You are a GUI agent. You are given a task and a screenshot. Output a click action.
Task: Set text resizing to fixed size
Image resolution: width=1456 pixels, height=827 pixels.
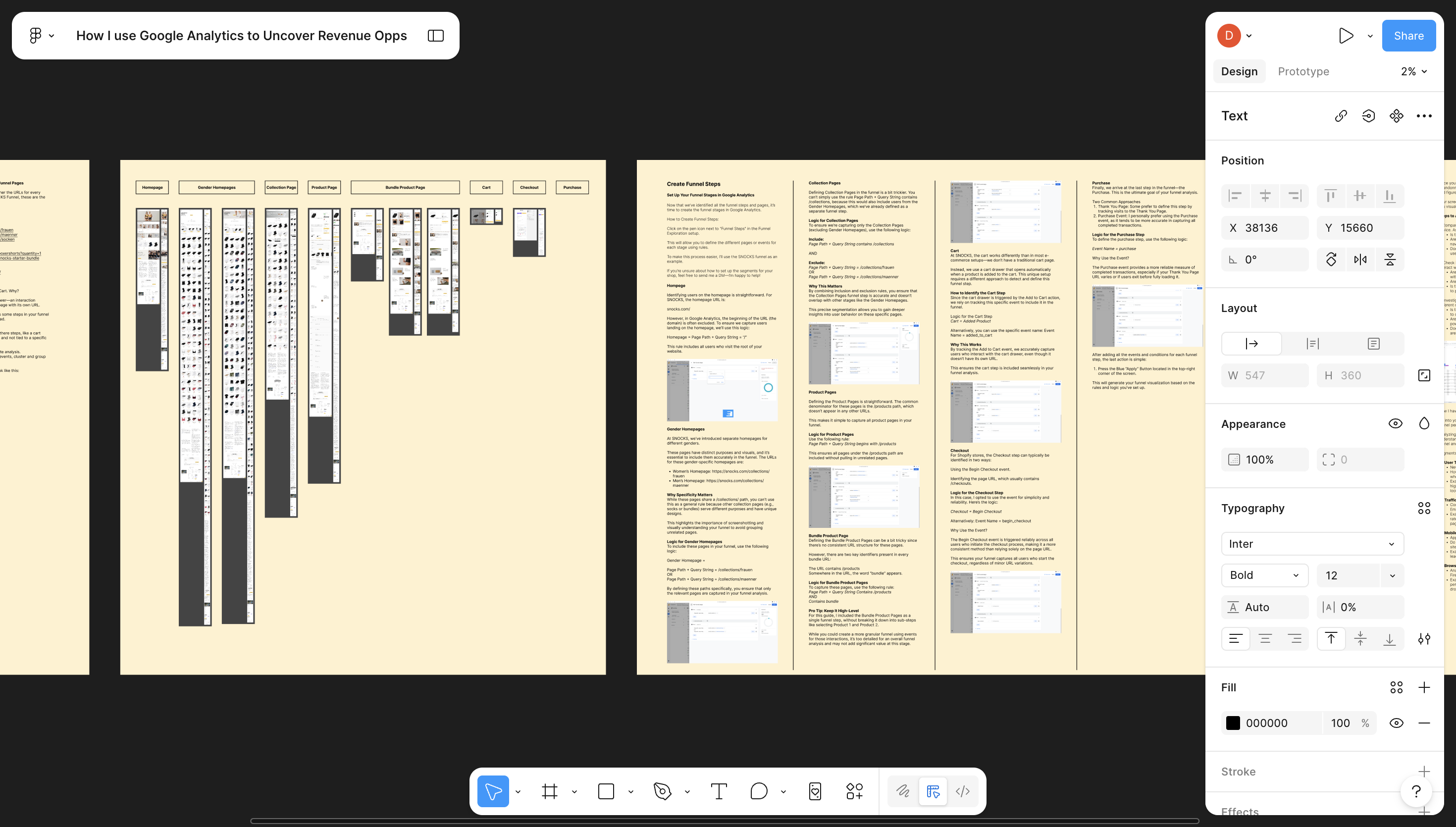click(x=1374, y=344)
